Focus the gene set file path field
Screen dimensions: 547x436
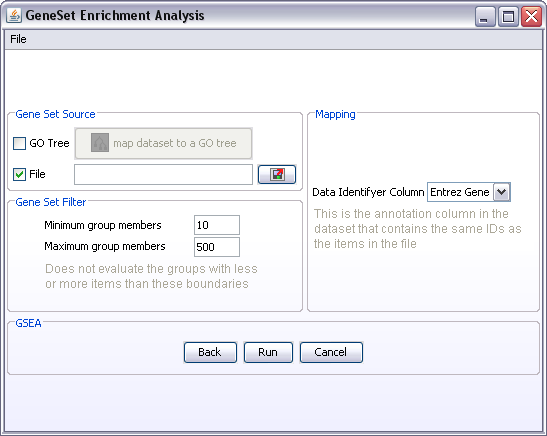tap(163, 174)
